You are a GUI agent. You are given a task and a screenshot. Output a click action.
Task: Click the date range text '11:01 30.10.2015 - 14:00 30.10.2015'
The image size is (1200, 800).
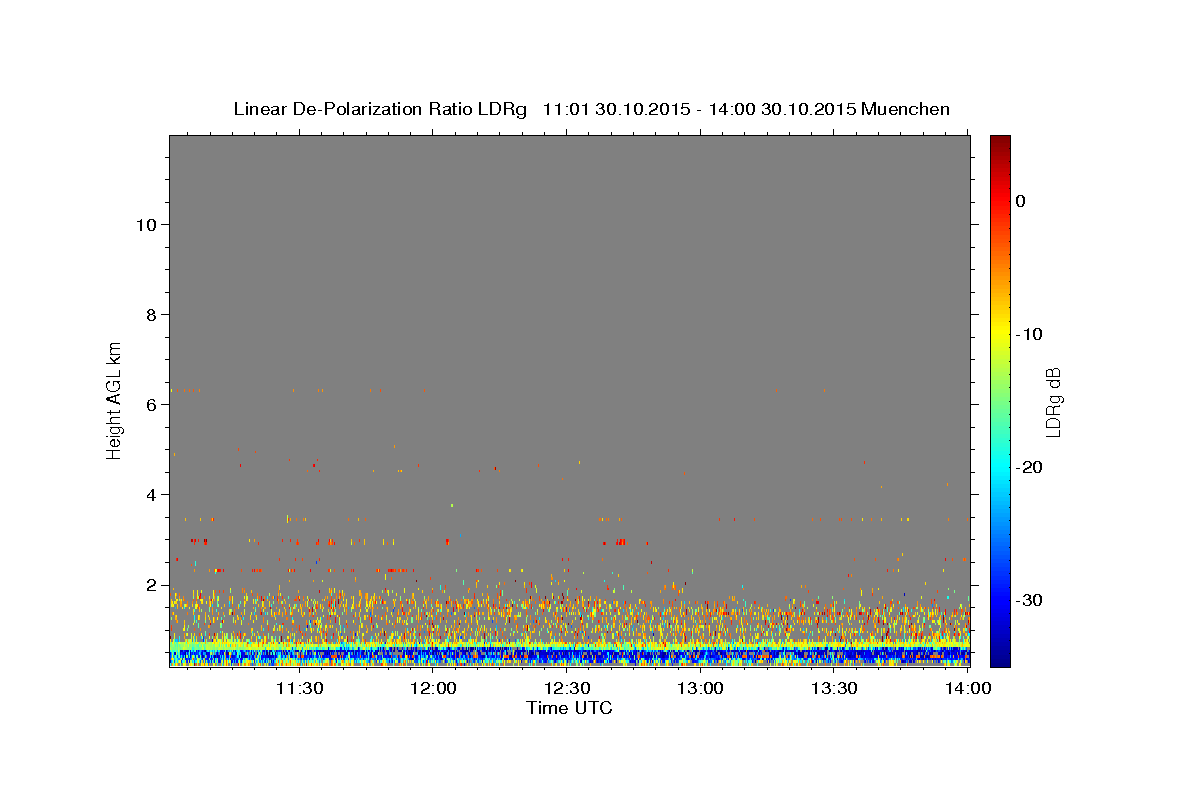[x=698, y=109]
